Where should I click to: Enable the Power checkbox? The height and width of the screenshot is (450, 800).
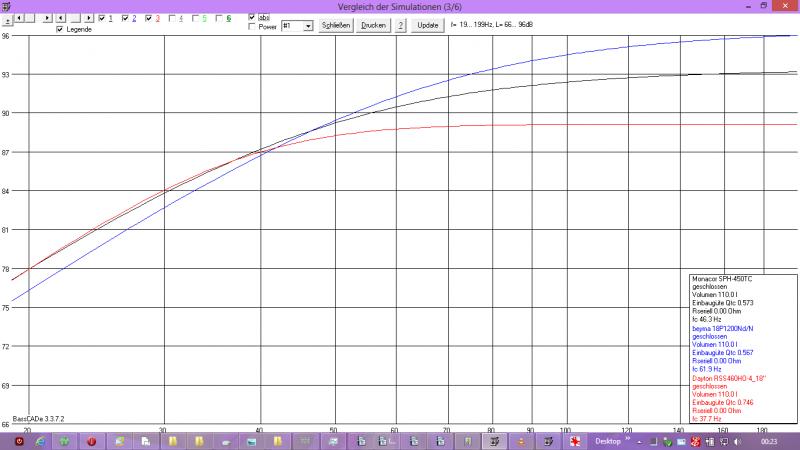click(x=252, y=27)
